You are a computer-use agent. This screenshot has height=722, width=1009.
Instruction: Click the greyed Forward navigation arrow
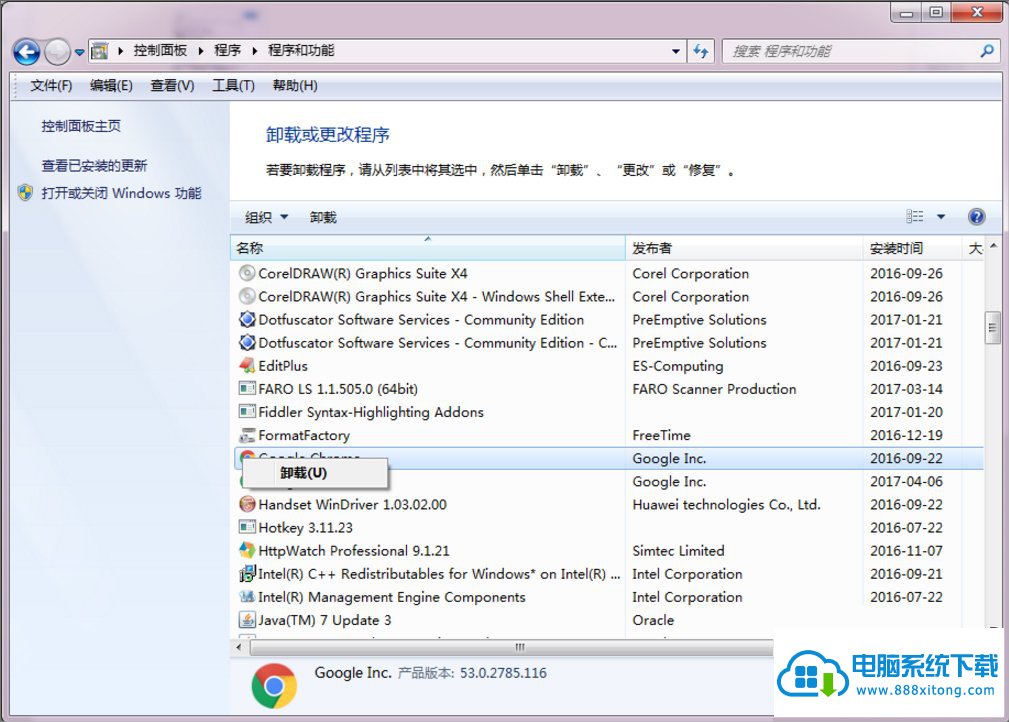click(x=57, y=51)
